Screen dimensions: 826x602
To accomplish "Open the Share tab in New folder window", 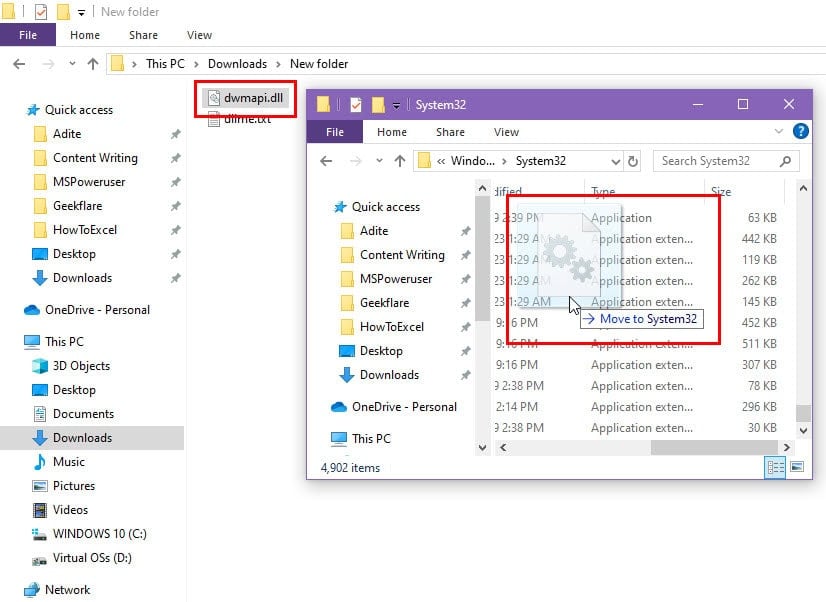I will 143,35.
